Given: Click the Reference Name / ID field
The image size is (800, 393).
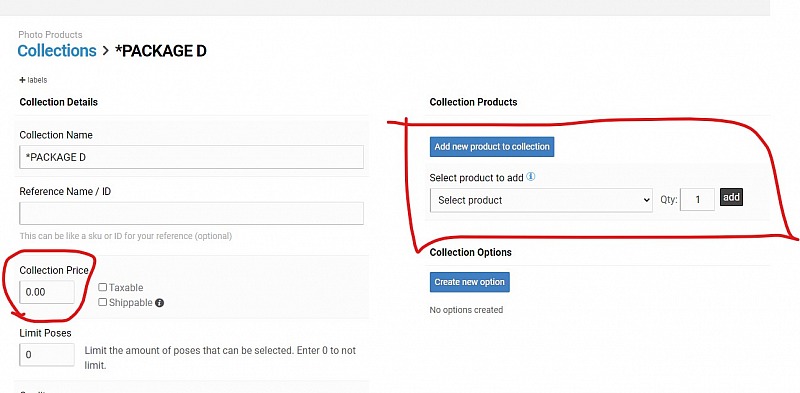Looking at the screenshot, I should click(x=191, y=213).
